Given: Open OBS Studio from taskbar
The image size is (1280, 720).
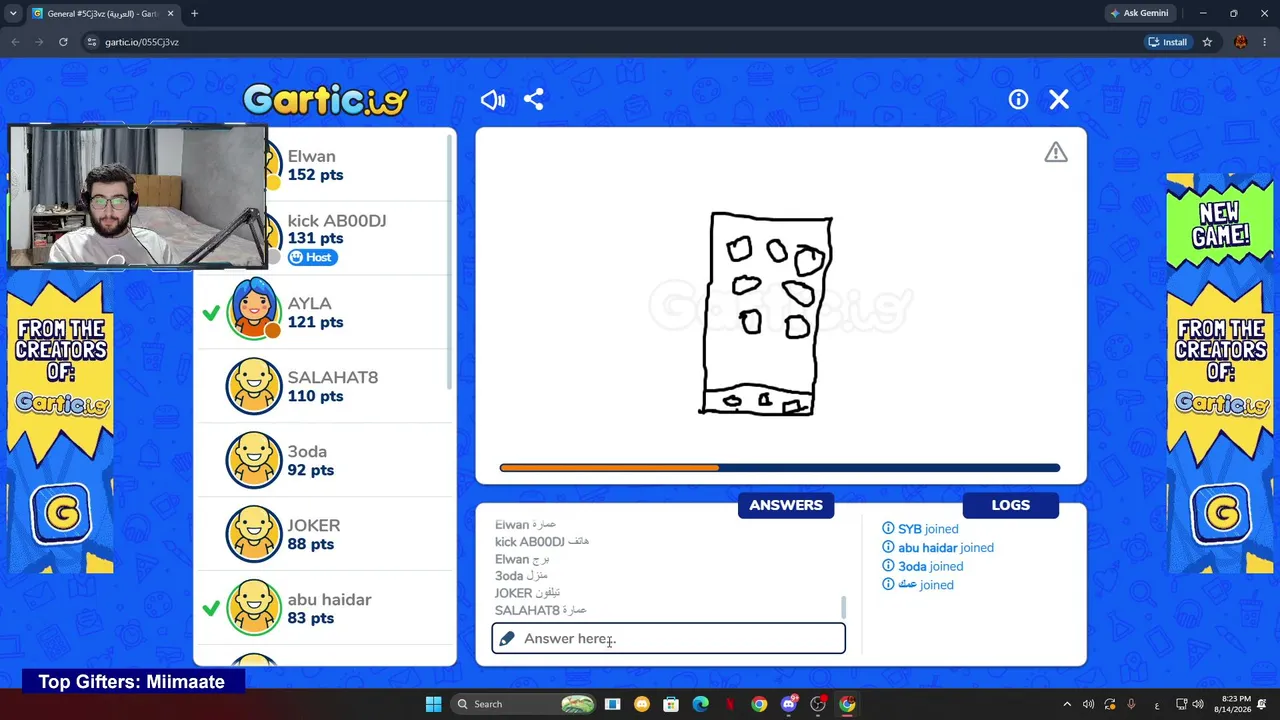Looking at the screenshot, I should coord(818,704).
